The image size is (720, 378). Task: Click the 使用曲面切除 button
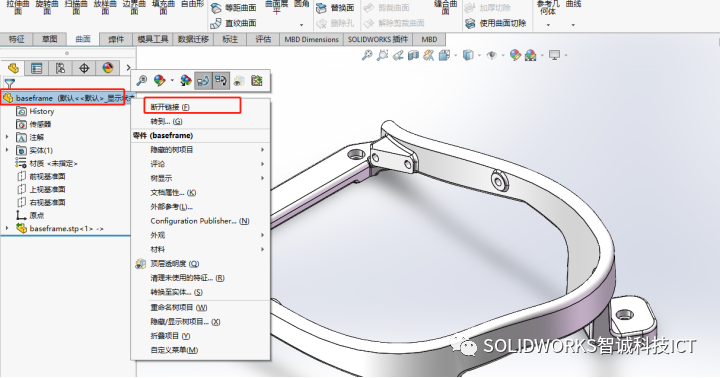496,23
